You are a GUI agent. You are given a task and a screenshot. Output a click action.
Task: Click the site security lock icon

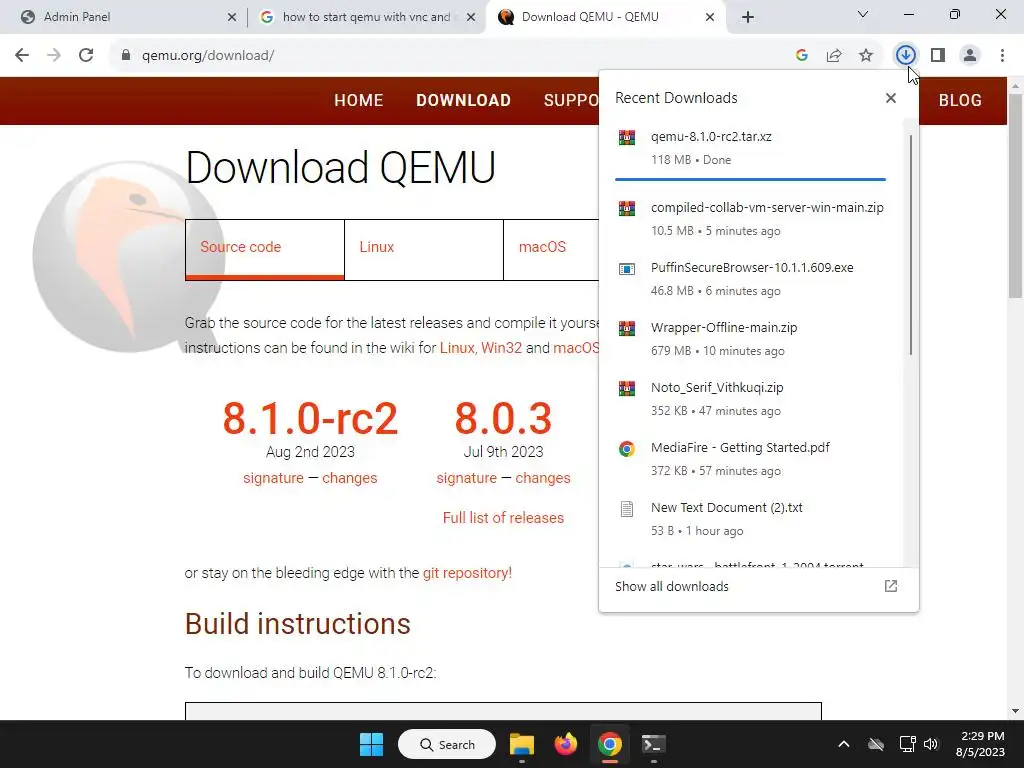click(126, 56)
